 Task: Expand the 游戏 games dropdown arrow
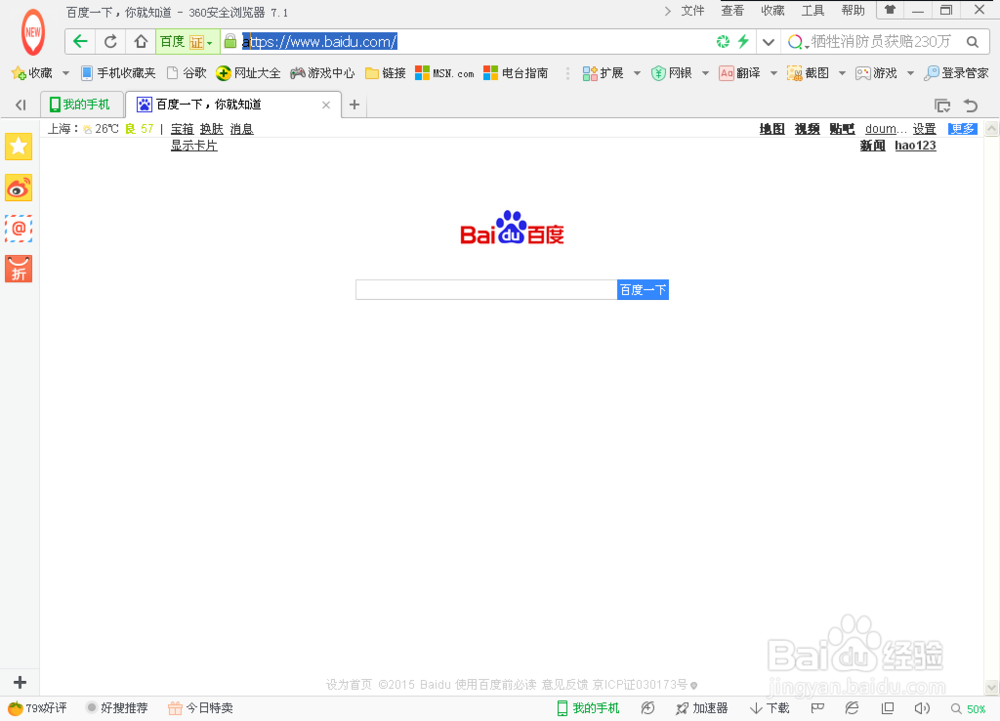pyautogui.click(x=910, y=73)
